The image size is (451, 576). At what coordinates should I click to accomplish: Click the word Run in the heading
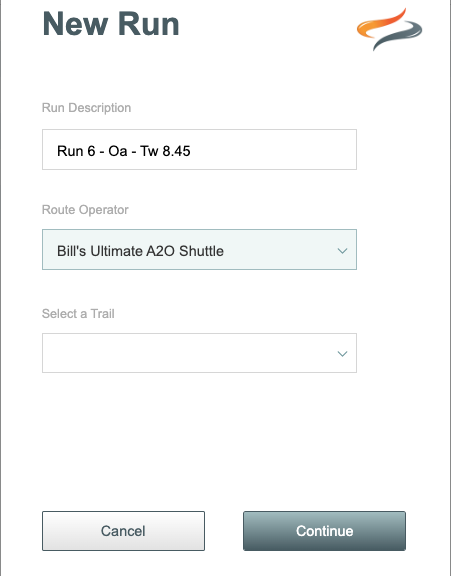(149, 24)
